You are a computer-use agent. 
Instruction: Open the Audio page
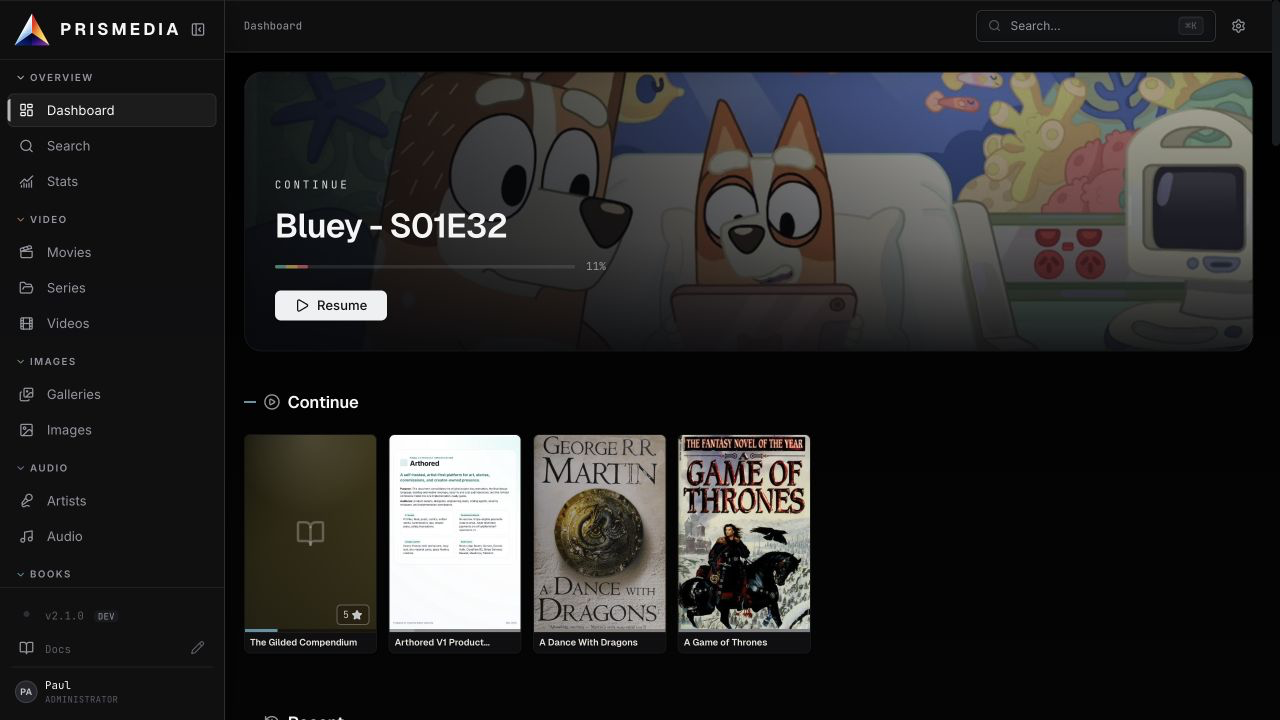(x=112, y=536)
